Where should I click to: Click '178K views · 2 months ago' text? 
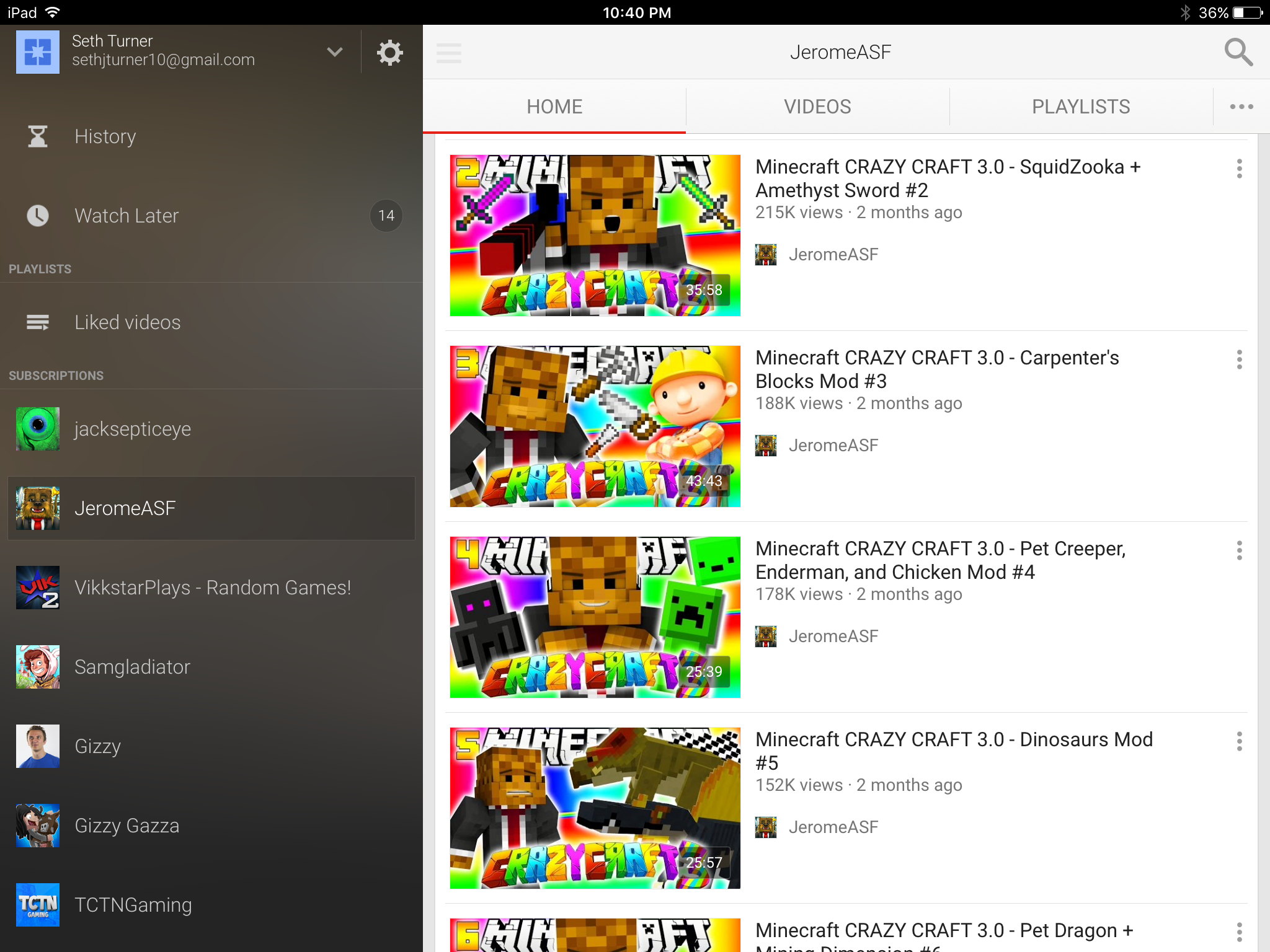coord(859,594)
